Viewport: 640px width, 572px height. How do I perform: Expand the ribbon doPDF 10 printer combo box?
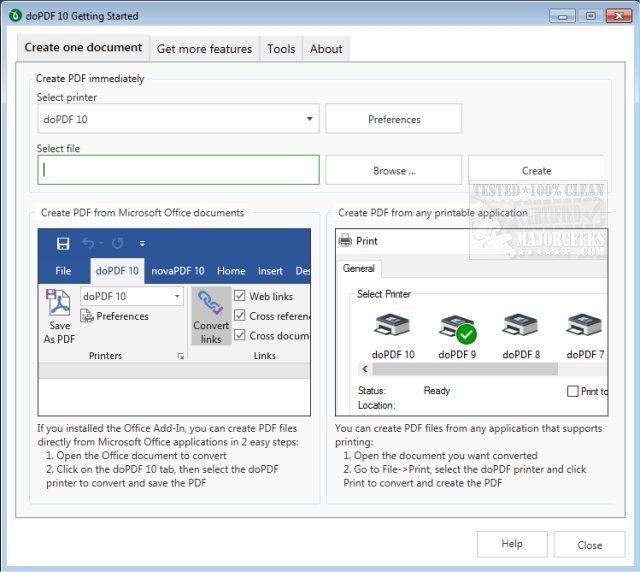pos(178,296)
